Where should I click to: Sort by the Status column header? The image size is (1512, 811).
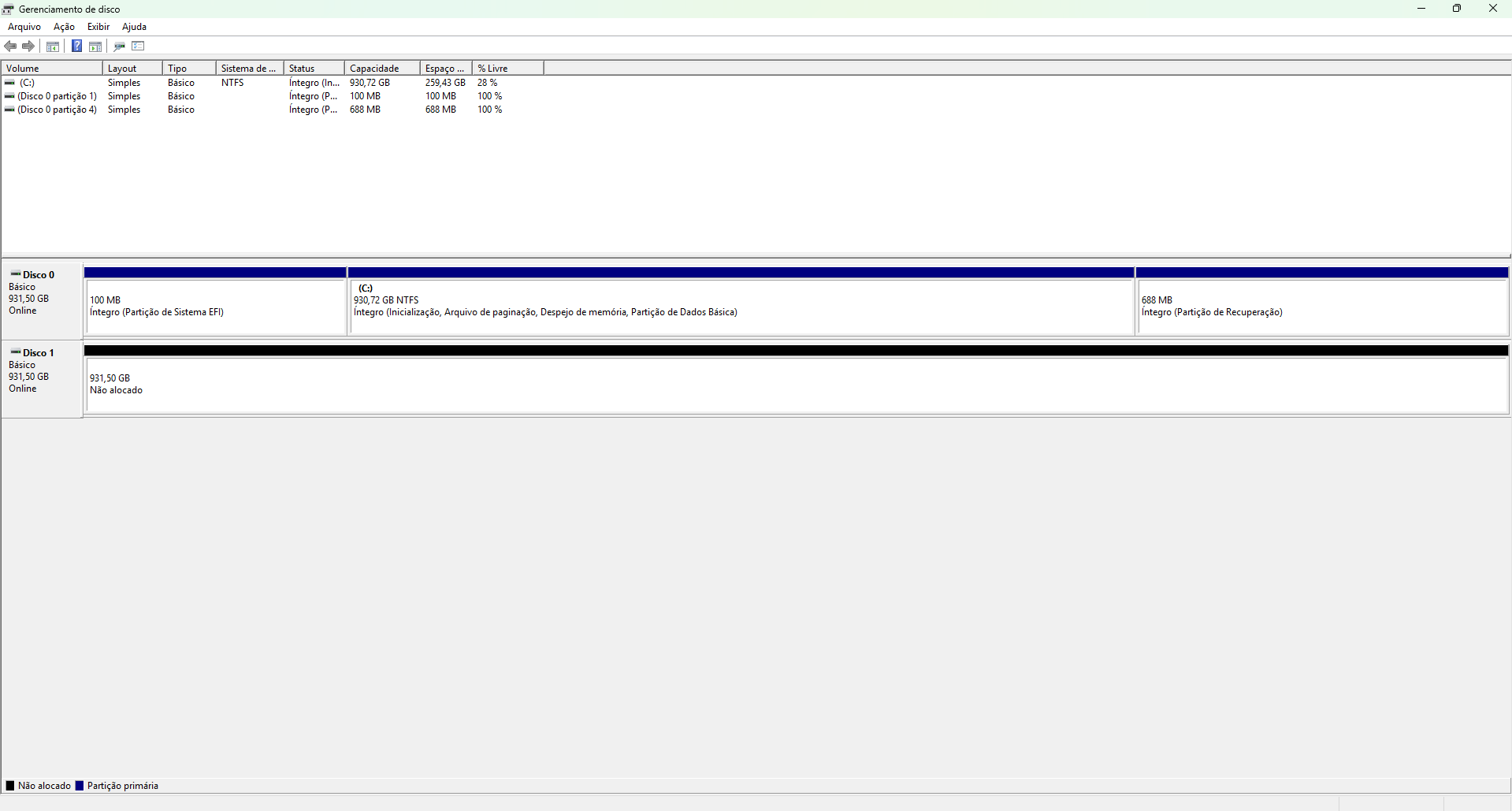coord(314,69)
